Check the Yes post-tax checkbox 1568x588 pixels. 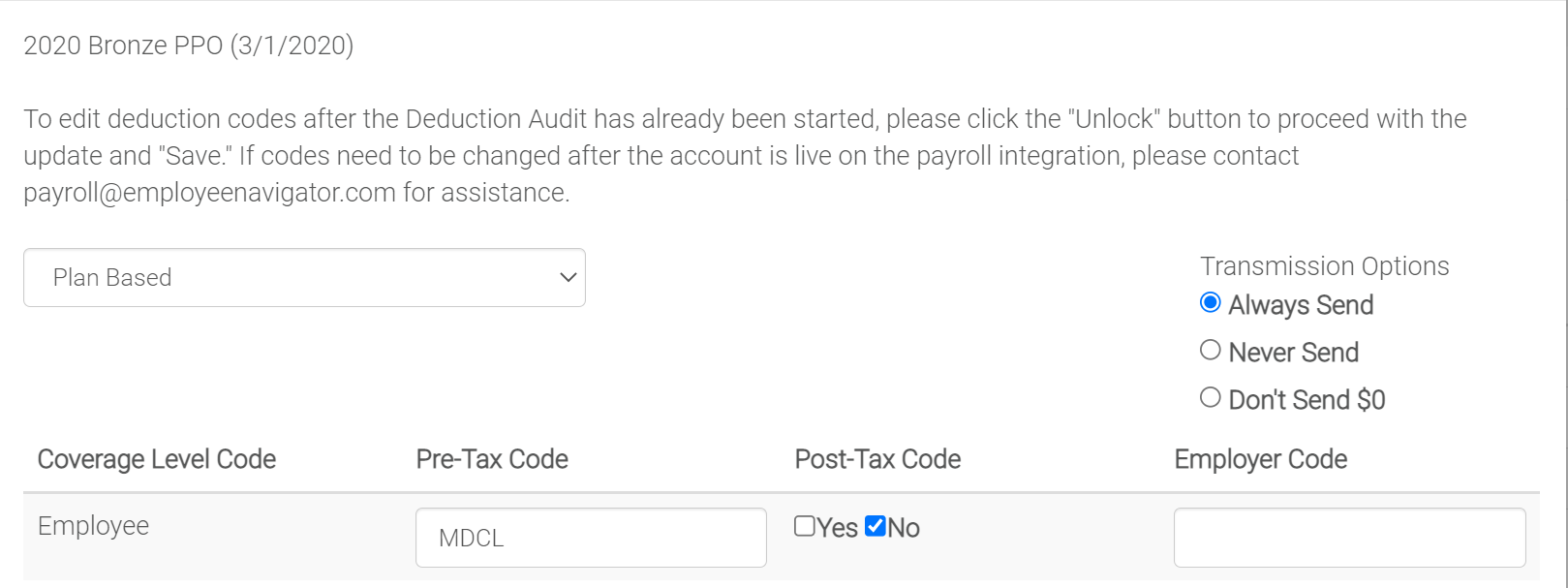(804, 526)
